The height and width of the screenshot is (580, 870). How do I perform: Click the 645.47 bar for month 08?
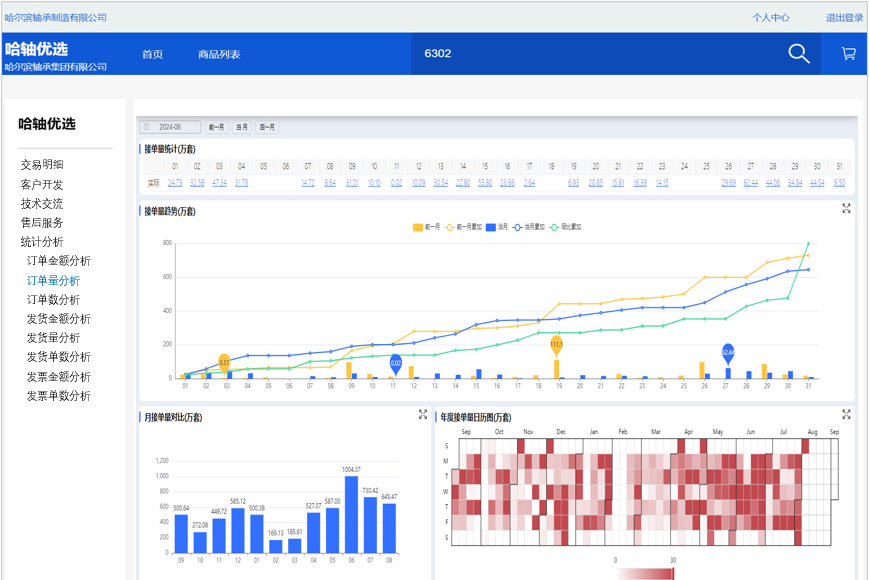390,528
